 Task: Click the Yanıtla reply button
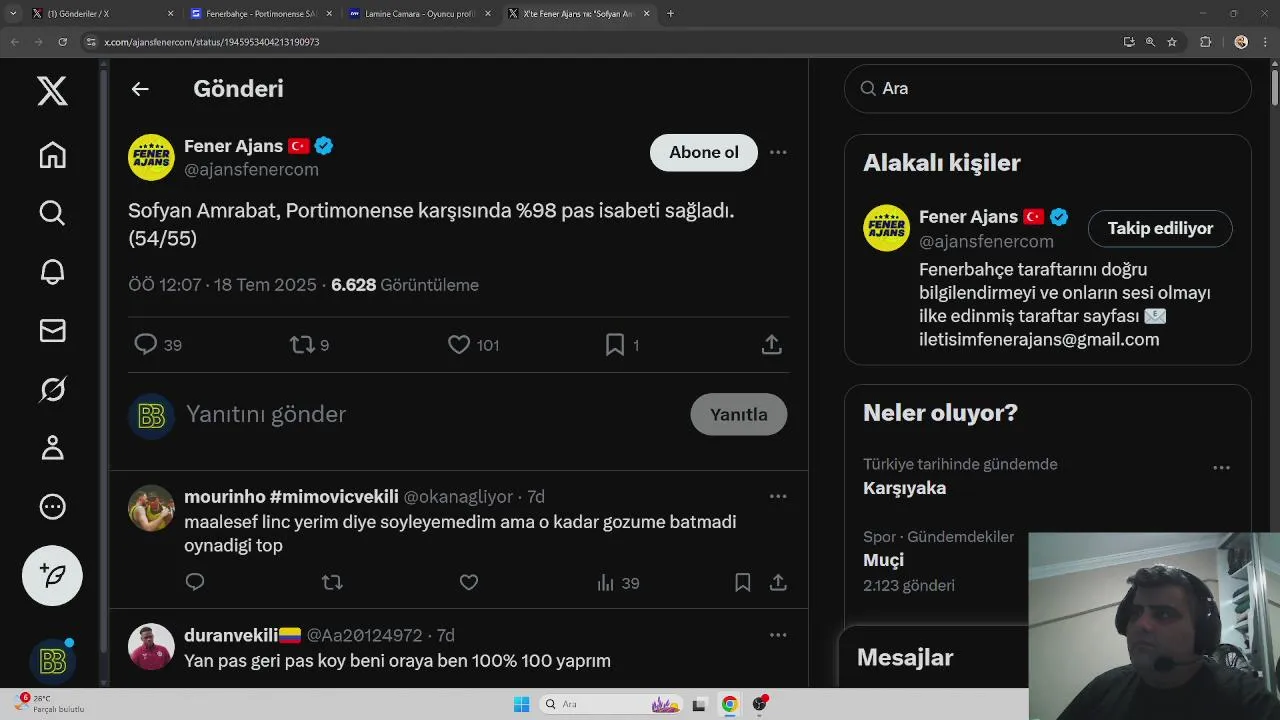click(x=739, y=414)
